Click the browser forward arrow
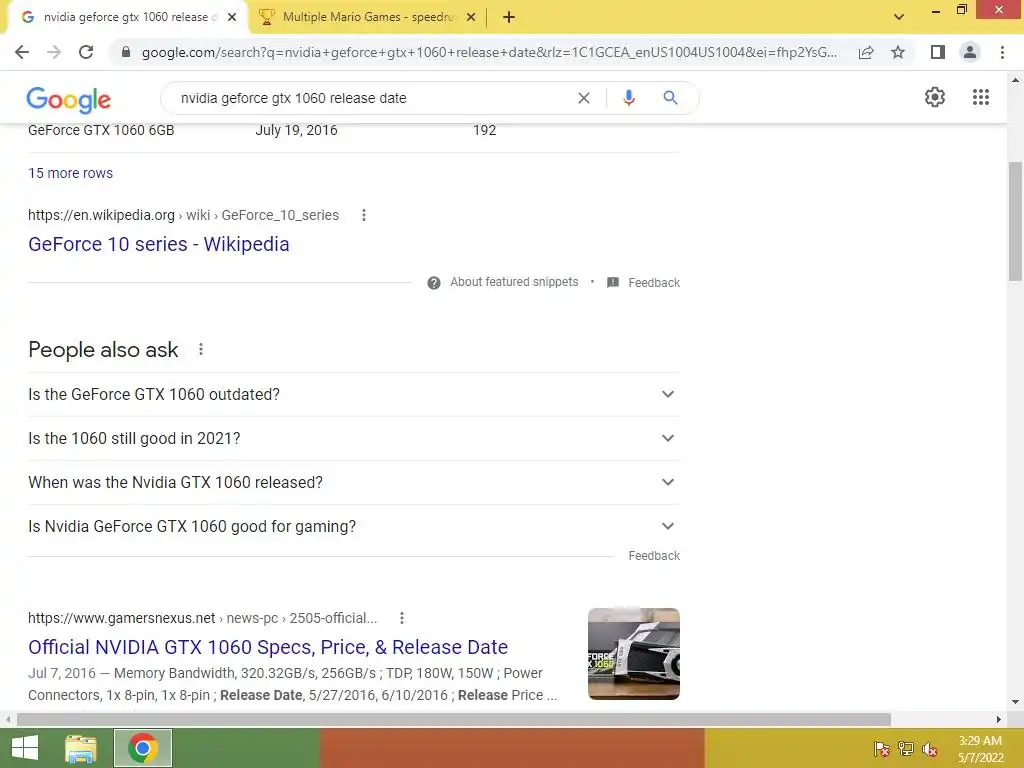This screenshot has width=1024, height=768. pyautogui.click(x=54, y=52)
